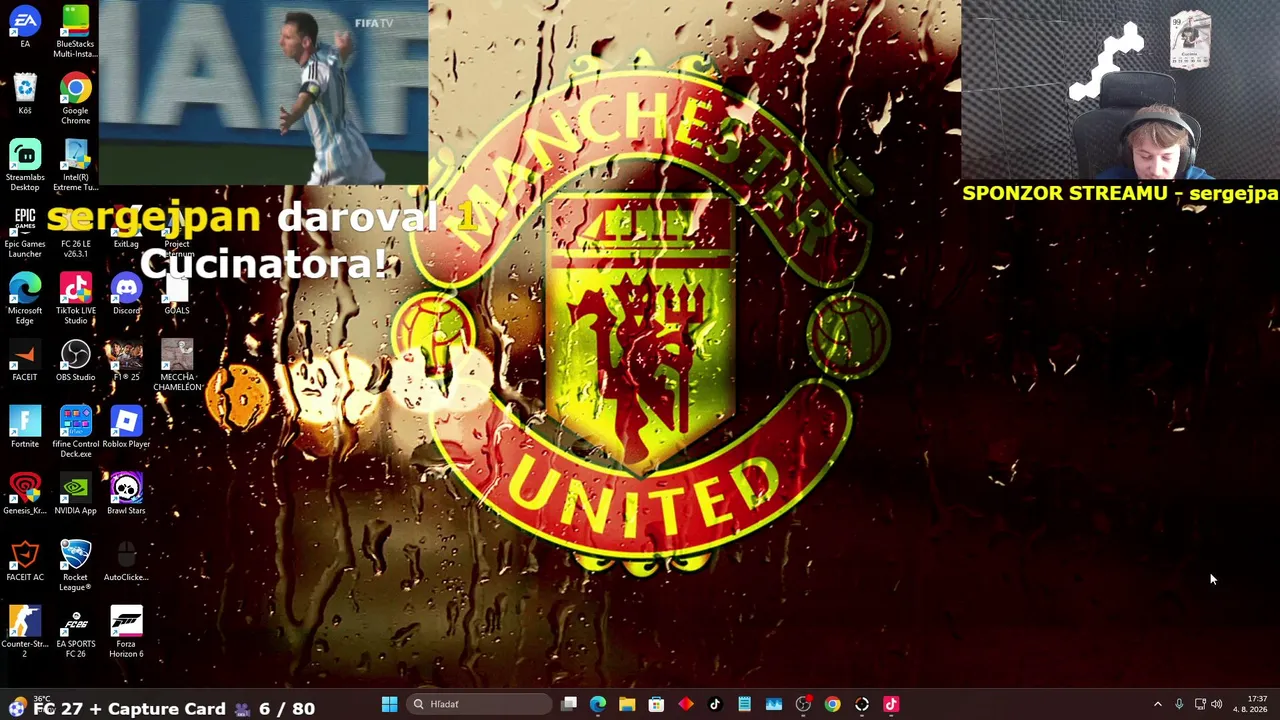Open the volume tray icon

click(x=1217, y=704)
